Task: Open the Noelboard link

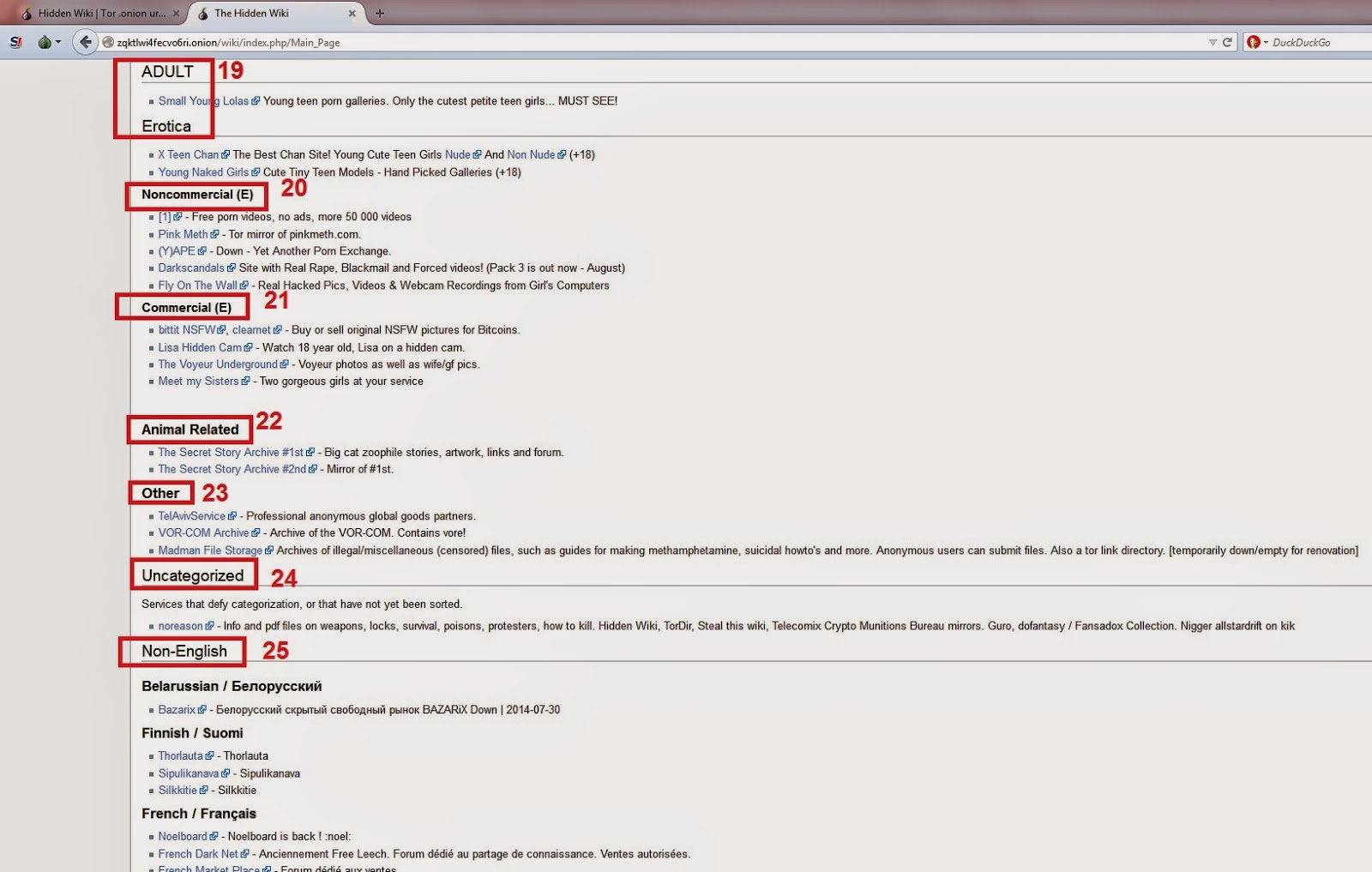Action: (x=183, y=836)
